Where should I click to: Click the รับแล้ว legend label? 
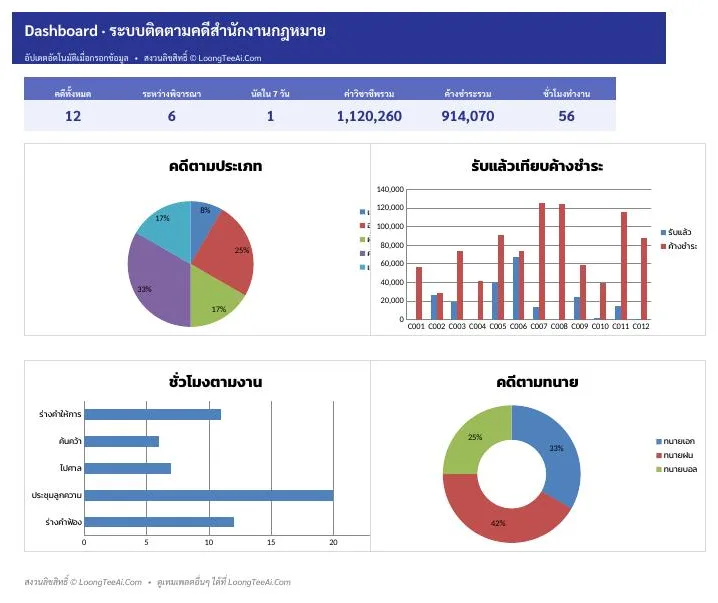pyautogui.click(x=680, y=232)
